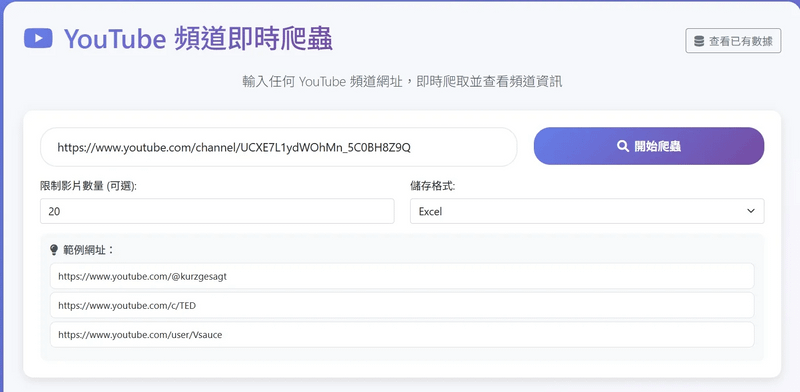Viewport: 800px width, 392px height.
Task: Open the 查看已有數據 button
Action: pos(733,41)
